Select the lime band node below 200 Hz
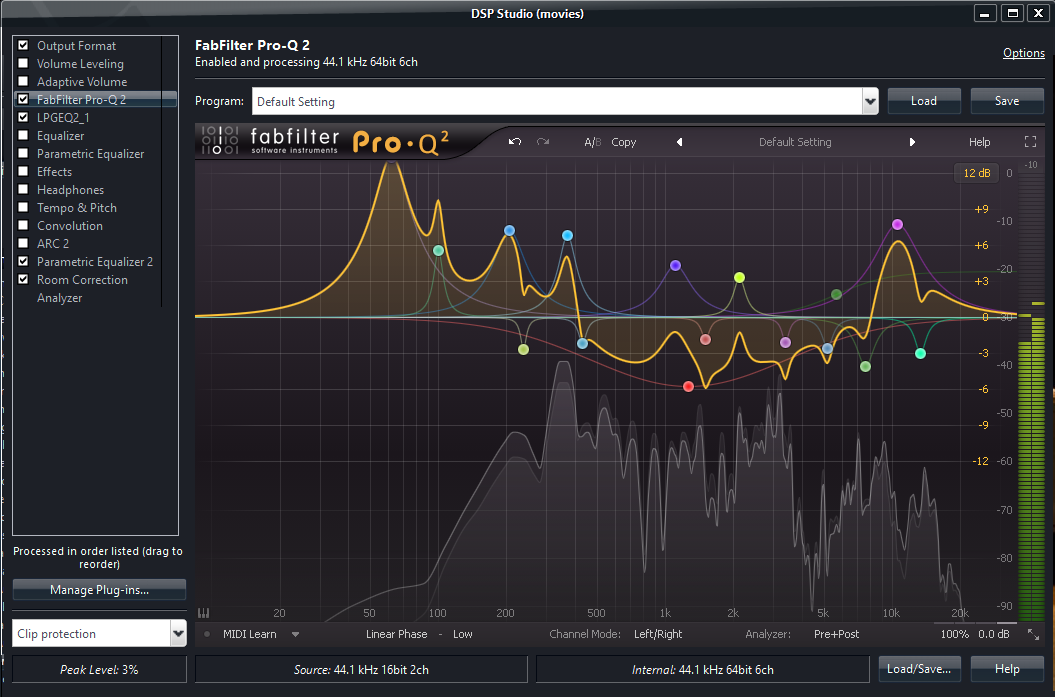The image size is (1055, 697). pyautogui.click(x=523, y=349)
